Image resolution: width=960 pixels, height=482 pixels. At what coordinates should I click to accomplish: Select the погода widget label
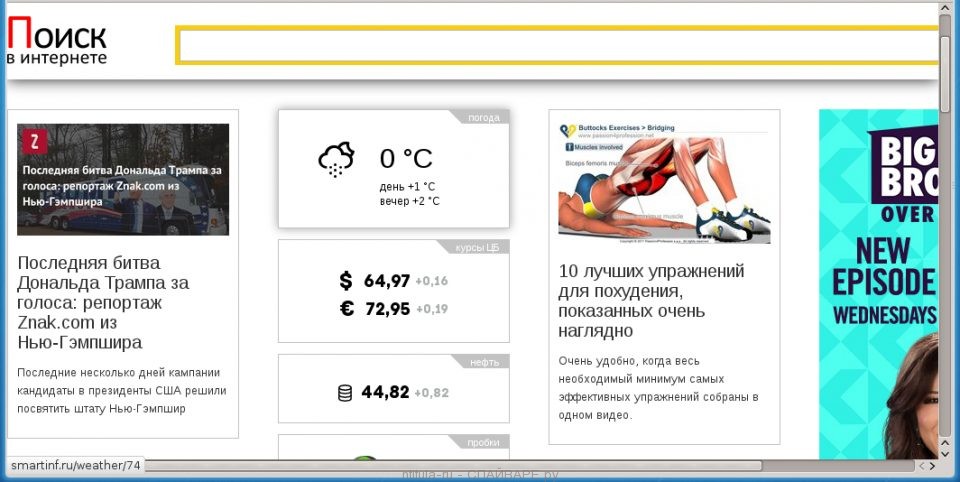point(484,118)
